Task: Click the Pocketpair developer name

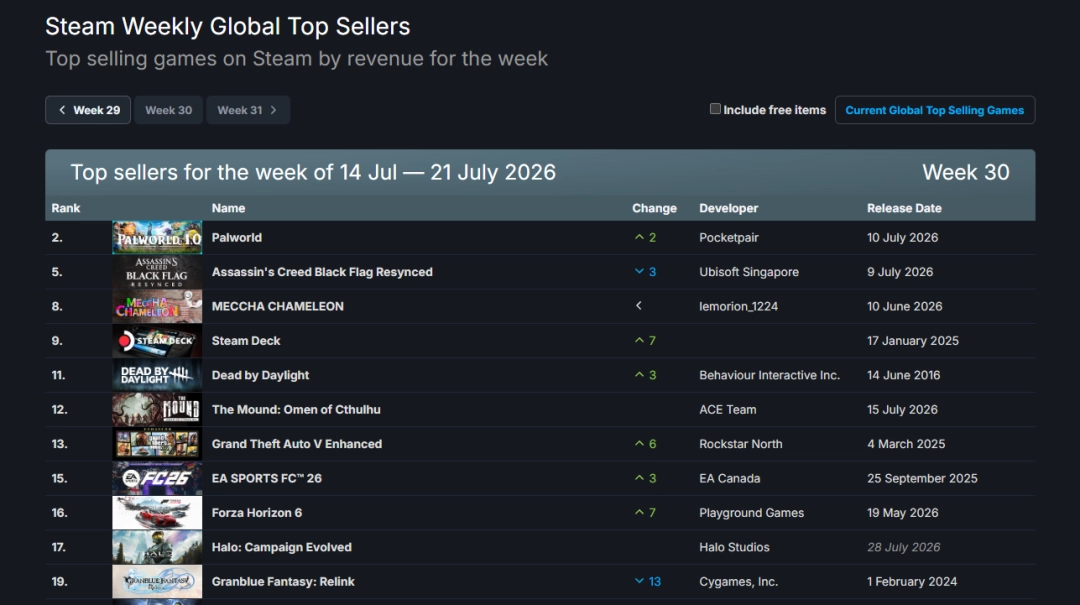Action: (x=729, y=238)
